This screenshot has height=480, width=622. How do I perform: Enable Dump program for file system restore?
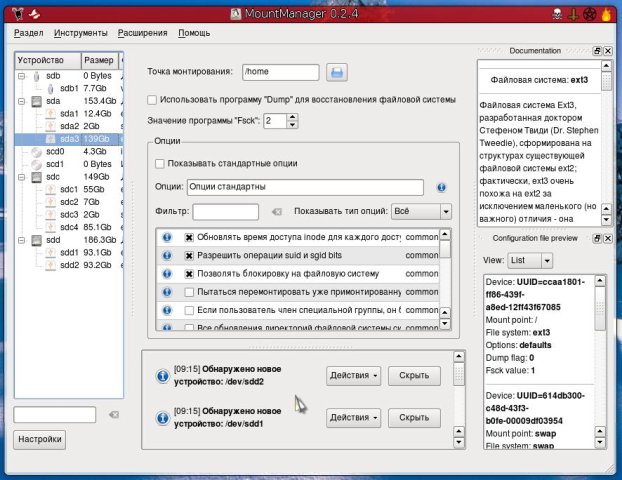tap(152, 100)
